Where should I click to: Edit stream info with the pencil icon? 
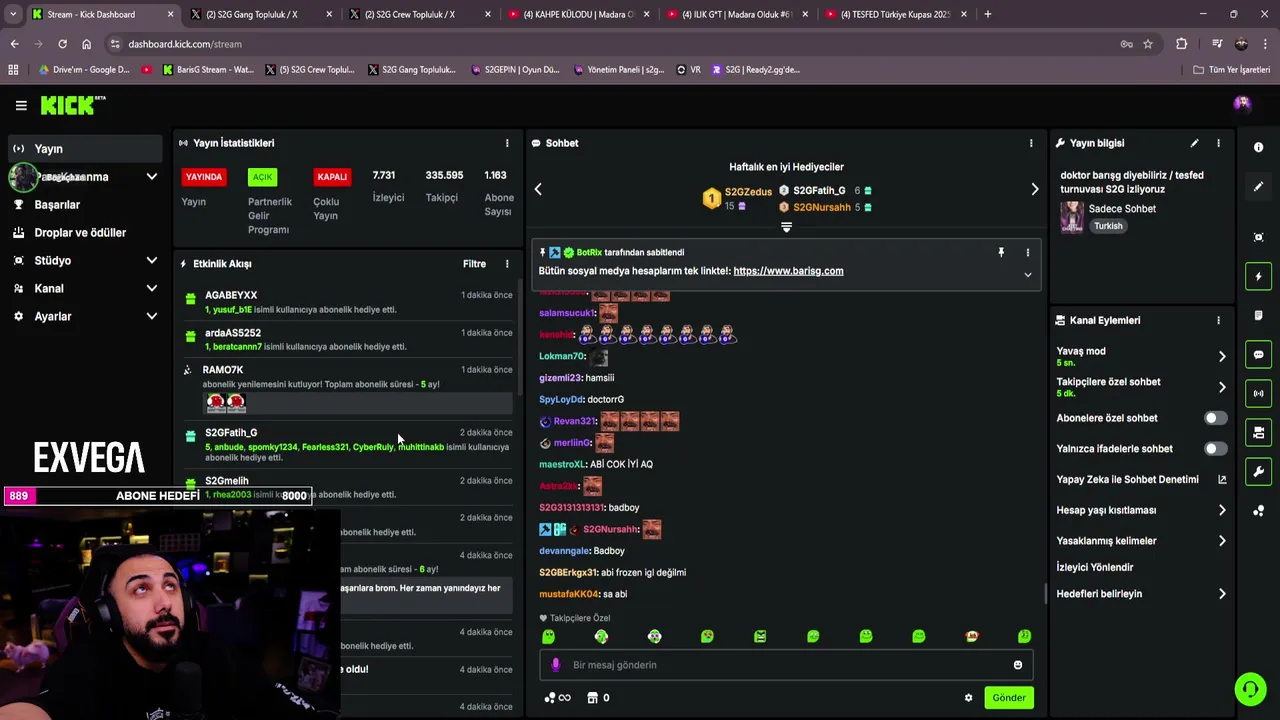1194,143
